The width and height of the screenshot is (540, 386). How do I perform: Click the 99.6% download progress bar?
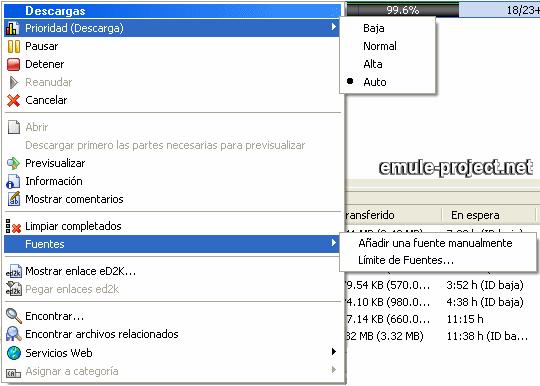403,10
